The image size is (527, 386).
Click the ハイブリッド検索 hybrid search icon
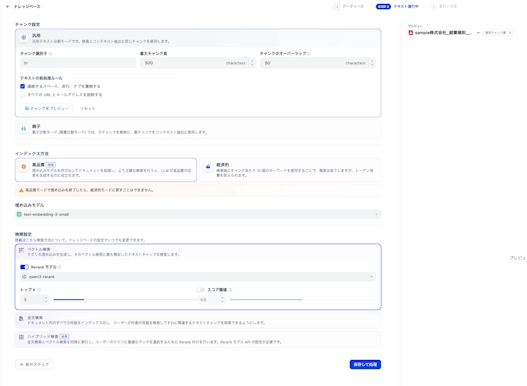pyautogui.click(x=21, y=337)
